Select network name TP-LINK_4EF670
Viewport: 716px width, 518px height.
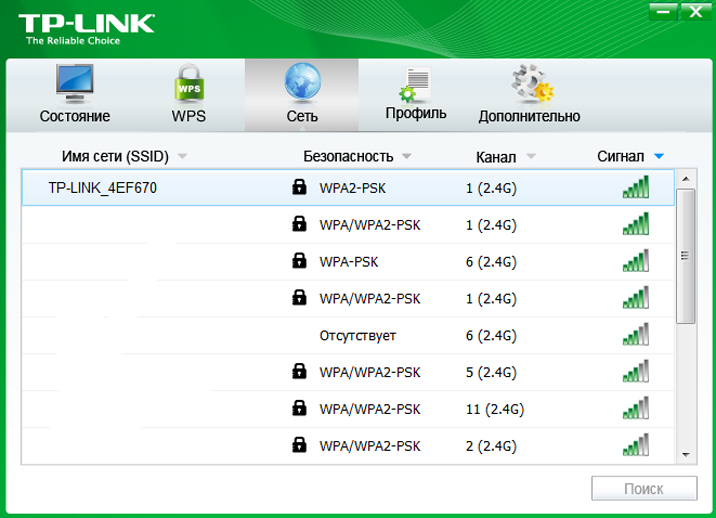pos(103,188)
